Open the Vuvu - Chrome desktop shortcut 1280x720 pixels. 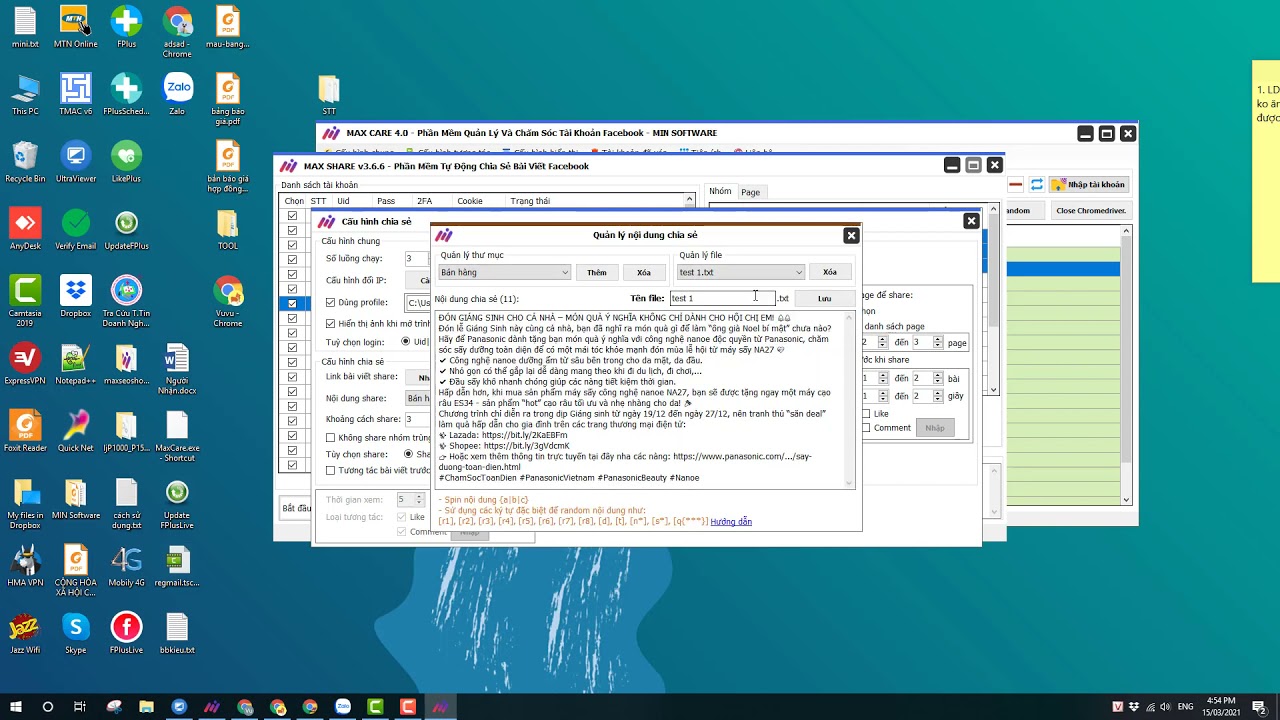pos(228,300)
